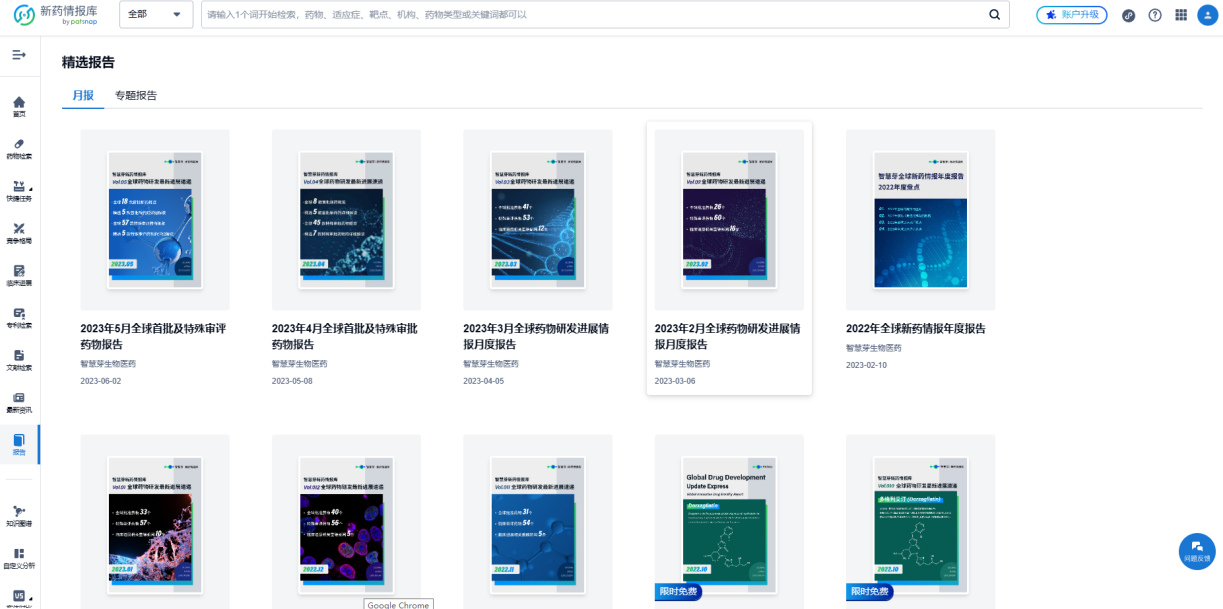Click the main search input field

(590, 15)
